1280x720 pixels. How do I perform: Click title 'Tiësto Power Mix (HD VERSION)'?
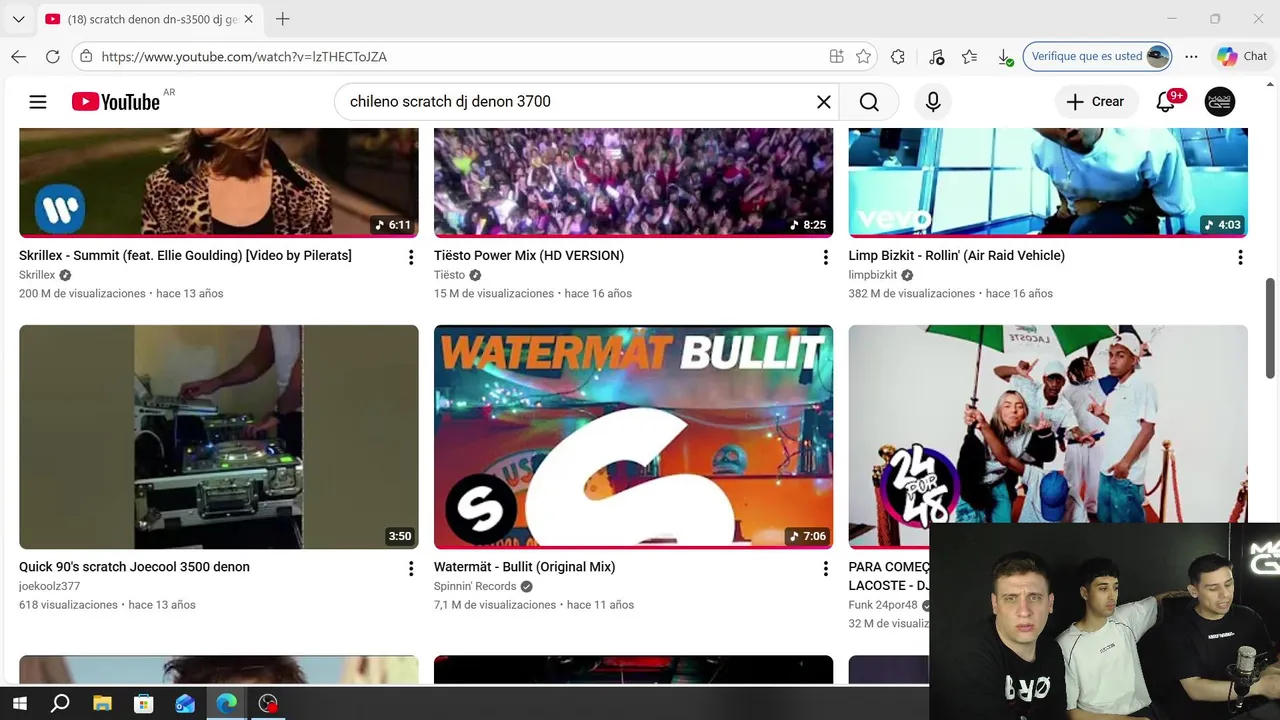pyautogui.click(x=529, y=256)
